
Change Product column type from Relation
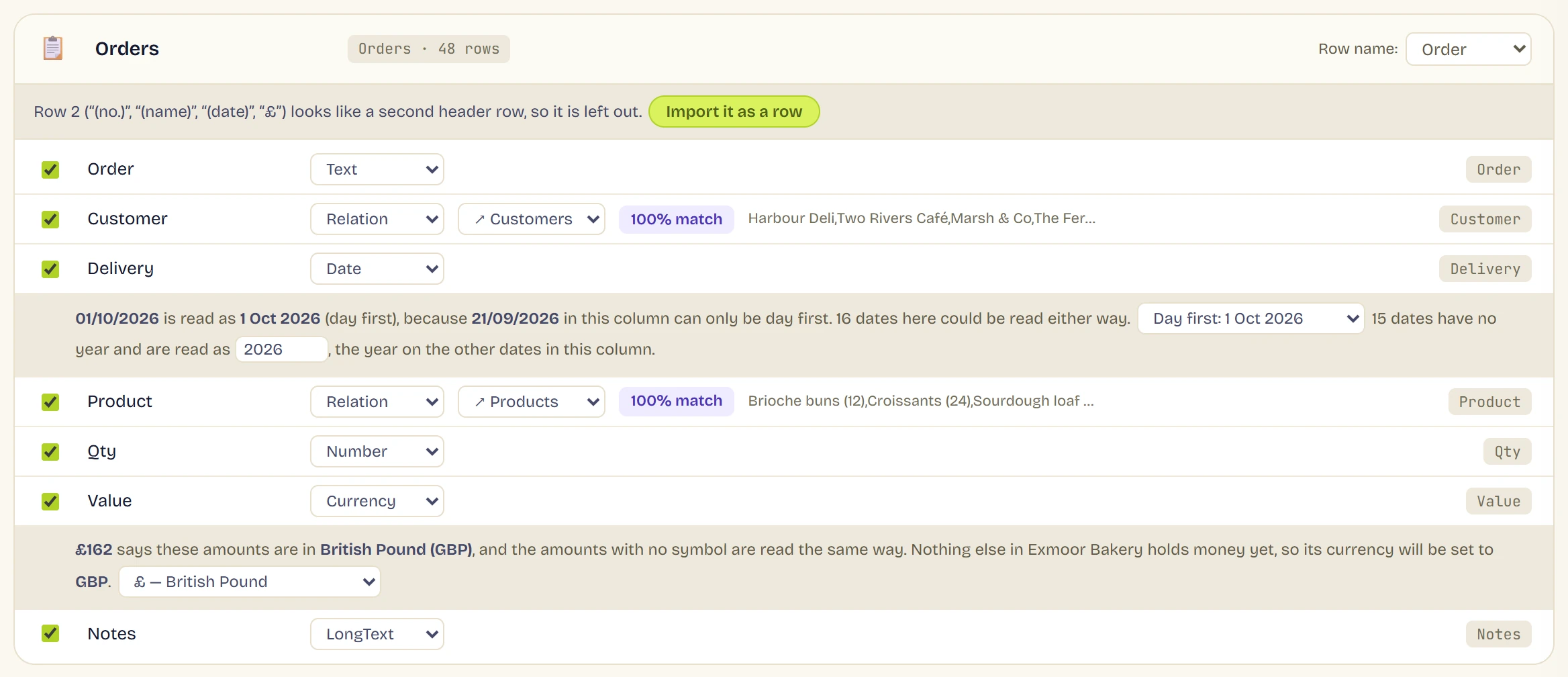[377, 402]
